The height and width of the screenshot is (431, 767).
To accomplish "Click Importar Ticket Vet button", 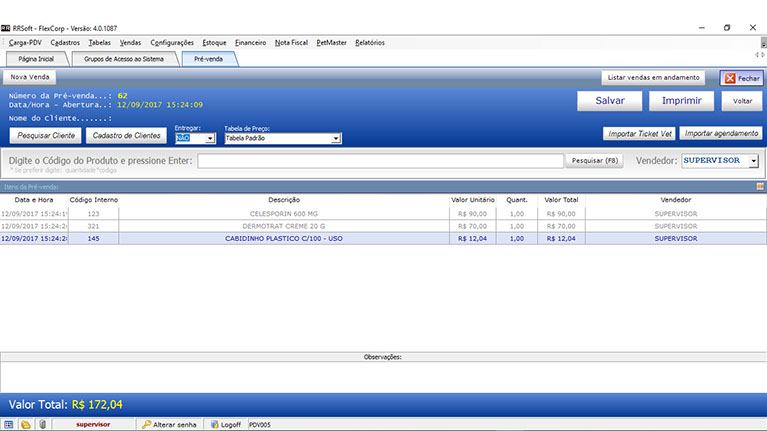I will 639,133.
